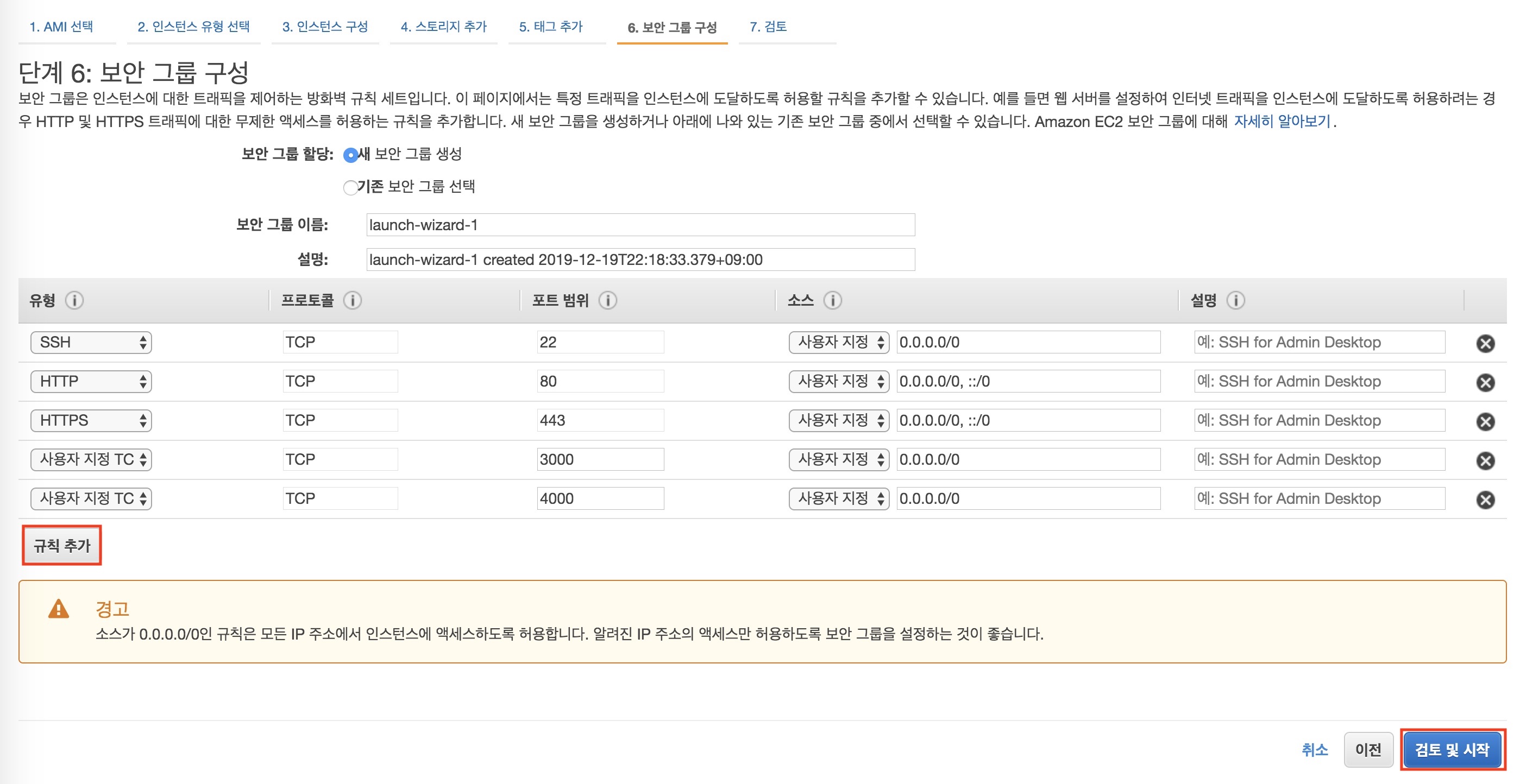Open type dropdown for port 4000 rule

pos(91,498)
